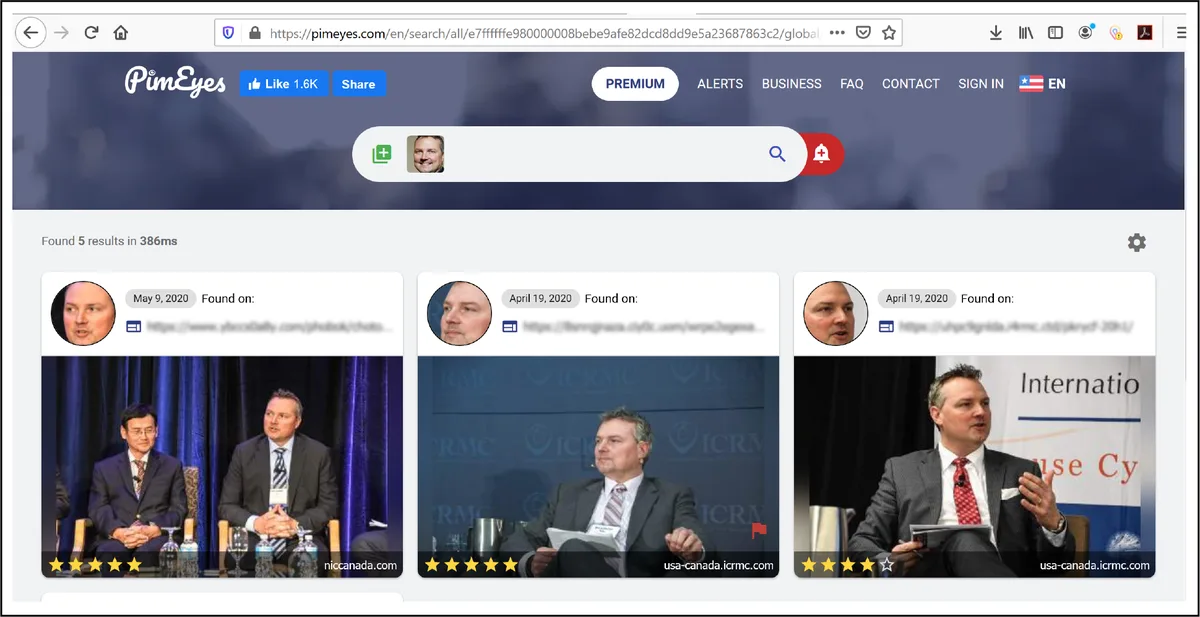The image size is (1200, 617).
Task: View site security via the padlock icon
Action: [x=255, y=33]
